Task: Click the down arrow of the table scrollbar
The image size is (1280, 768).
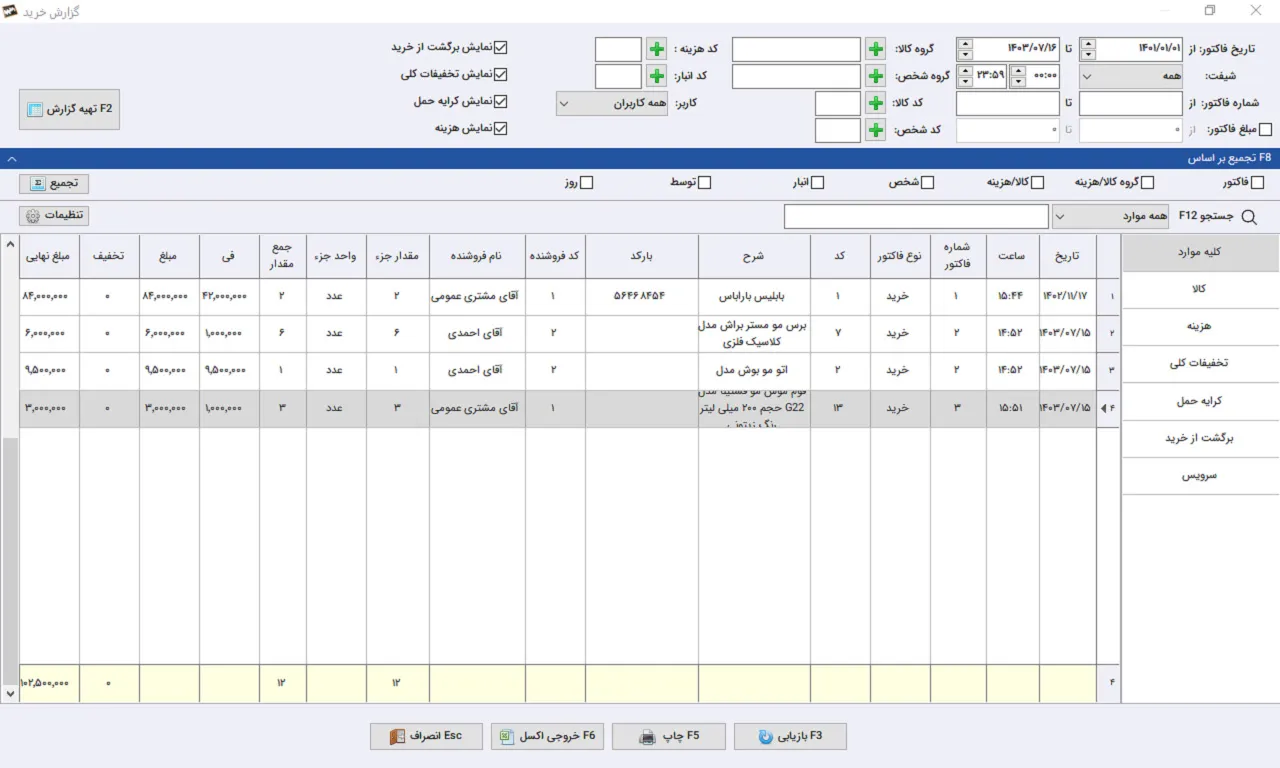Action: [10, 693]
